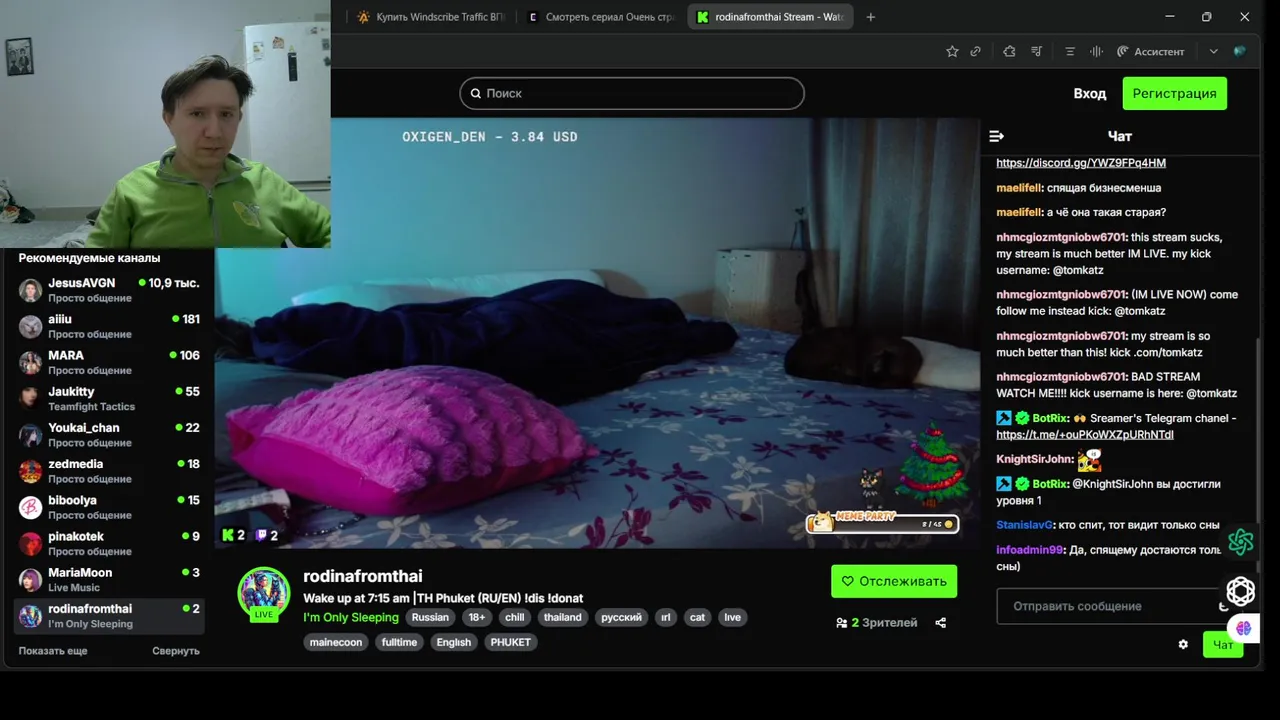The image size is (1280, 720).
Task: Click the 2 Зрителей viewers count
Action: pyautogui.click(x=877, y=623)
